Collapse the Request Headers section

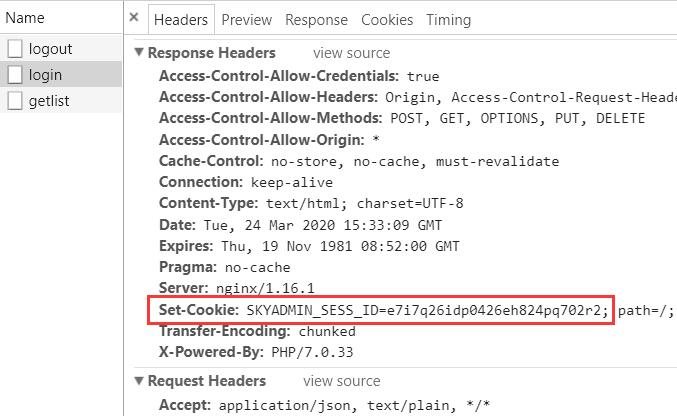[x=139, y=381]
